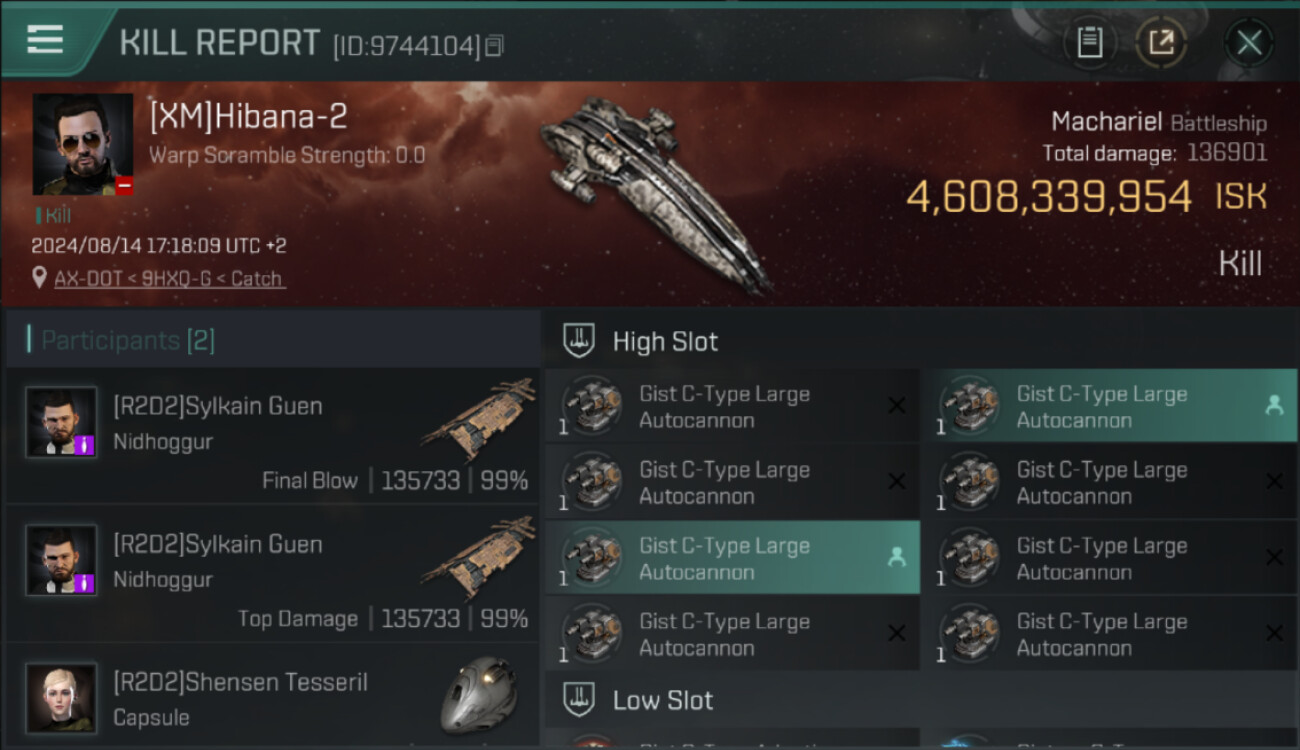The image size is (1300, 750).
Task: Click person icon on highlighted left-column autocannon
Action: click(x=896, y=558)
